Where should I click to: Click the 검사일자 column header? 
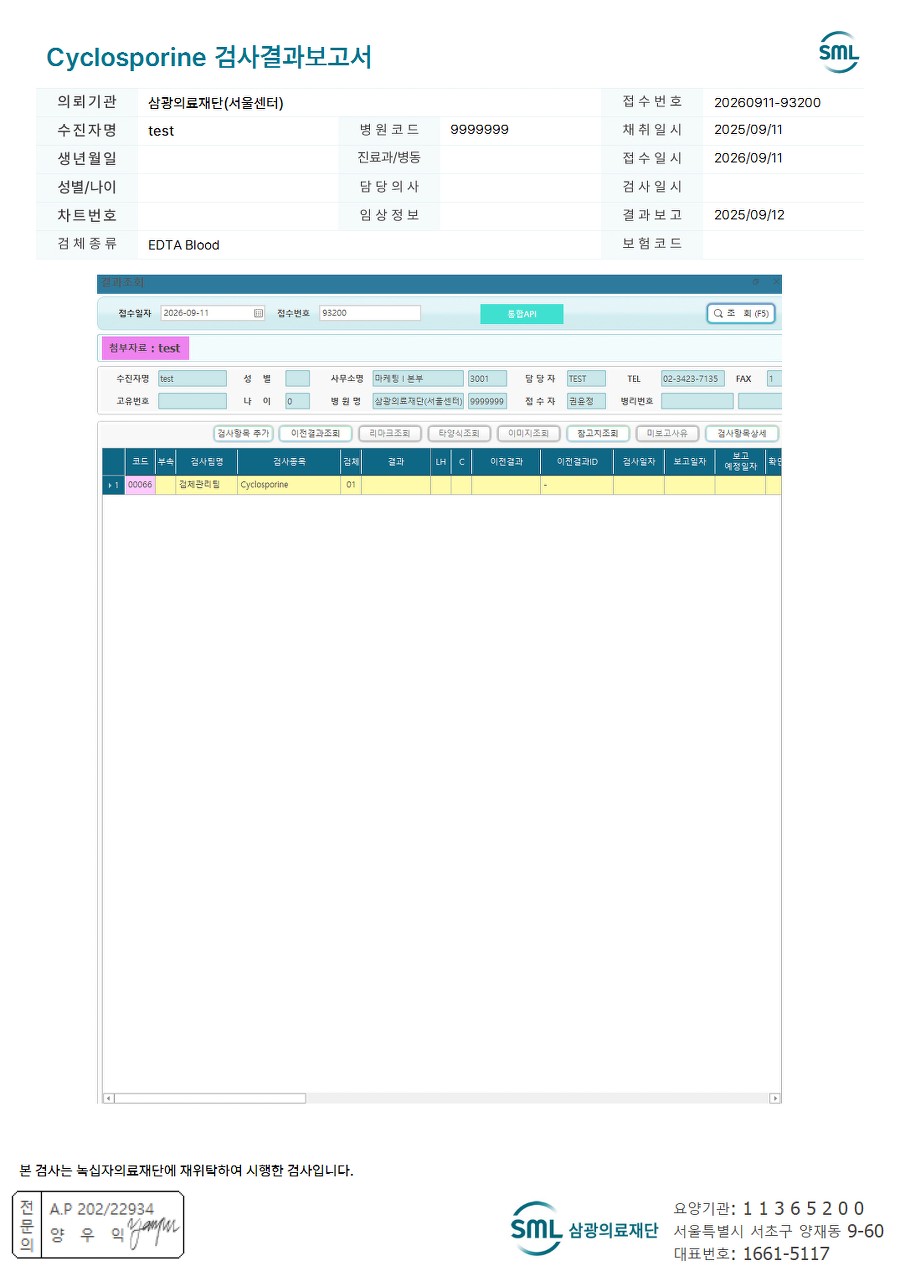coord(639,462)
